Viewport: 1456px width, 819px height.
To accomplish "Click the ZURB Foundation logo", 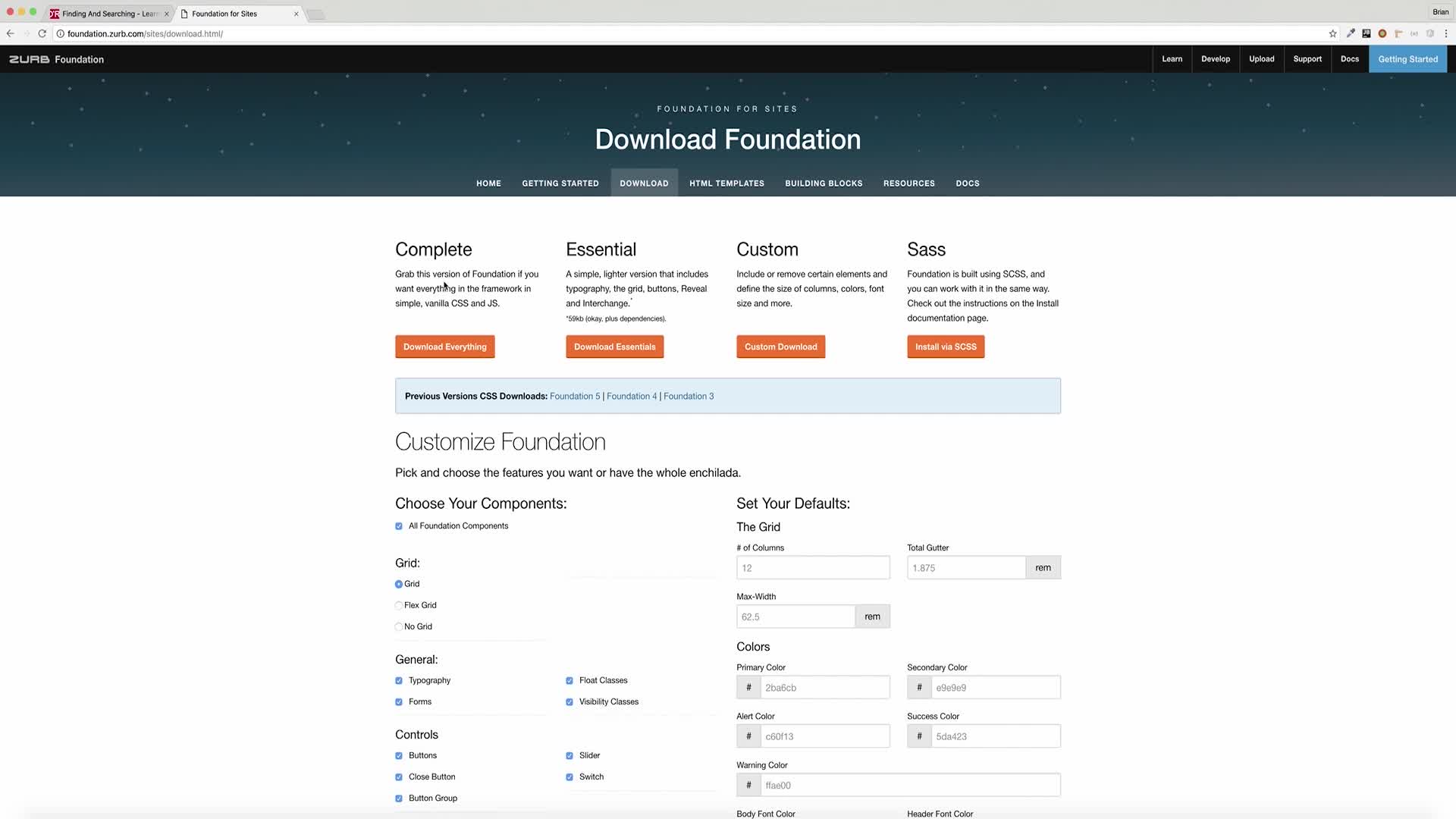I will pos(56,59).
